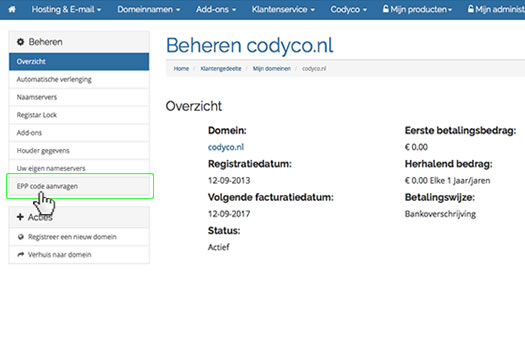Open Uw eigen nameservers sidebar item
Image resolution: width=525 pixels, height=360 pixels.
pos(79,168)
